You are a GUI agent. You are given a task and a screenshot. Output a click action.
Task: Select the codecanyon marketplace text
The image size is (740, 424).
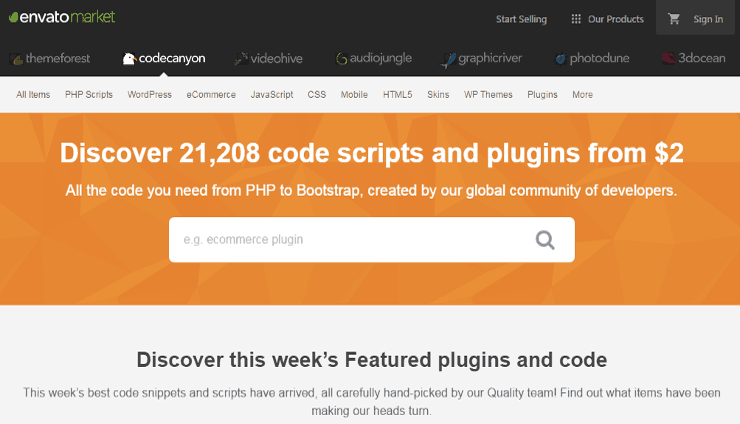pos(172,59)
